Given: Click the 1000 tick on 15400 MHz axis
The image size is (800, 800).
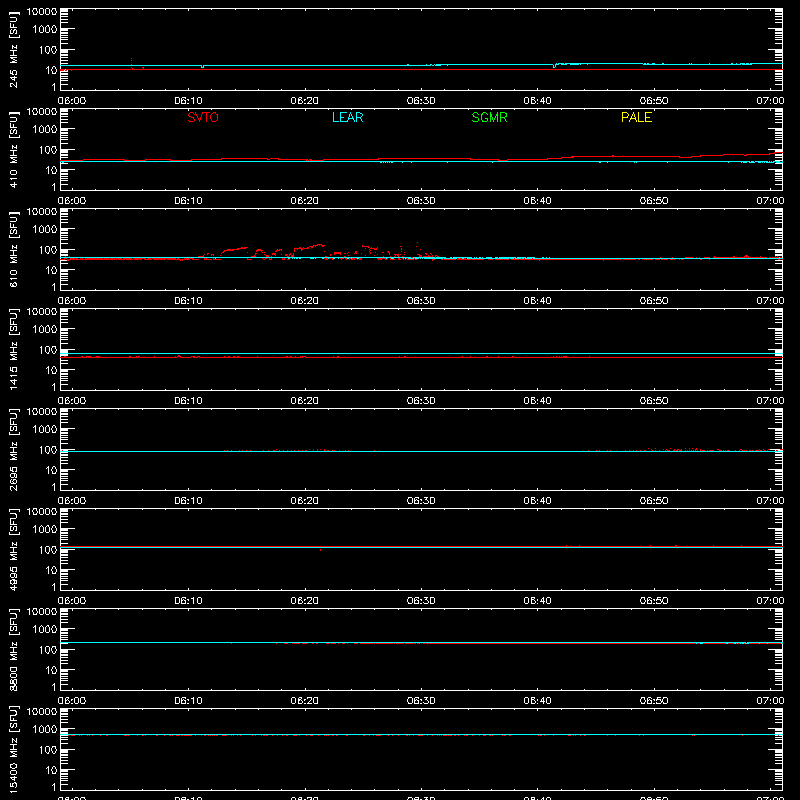Looking at the screenshot, I should click(45, 730).
